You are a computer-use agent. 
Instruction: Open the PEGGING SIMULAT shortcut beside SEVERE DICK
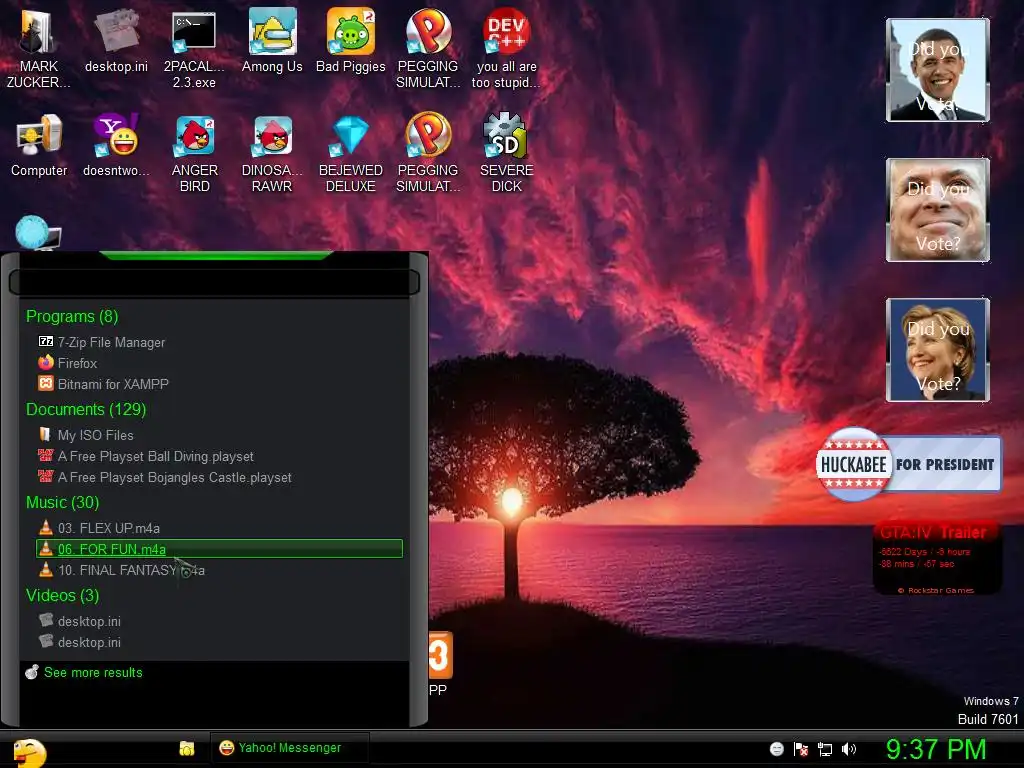tap(428, 153)
